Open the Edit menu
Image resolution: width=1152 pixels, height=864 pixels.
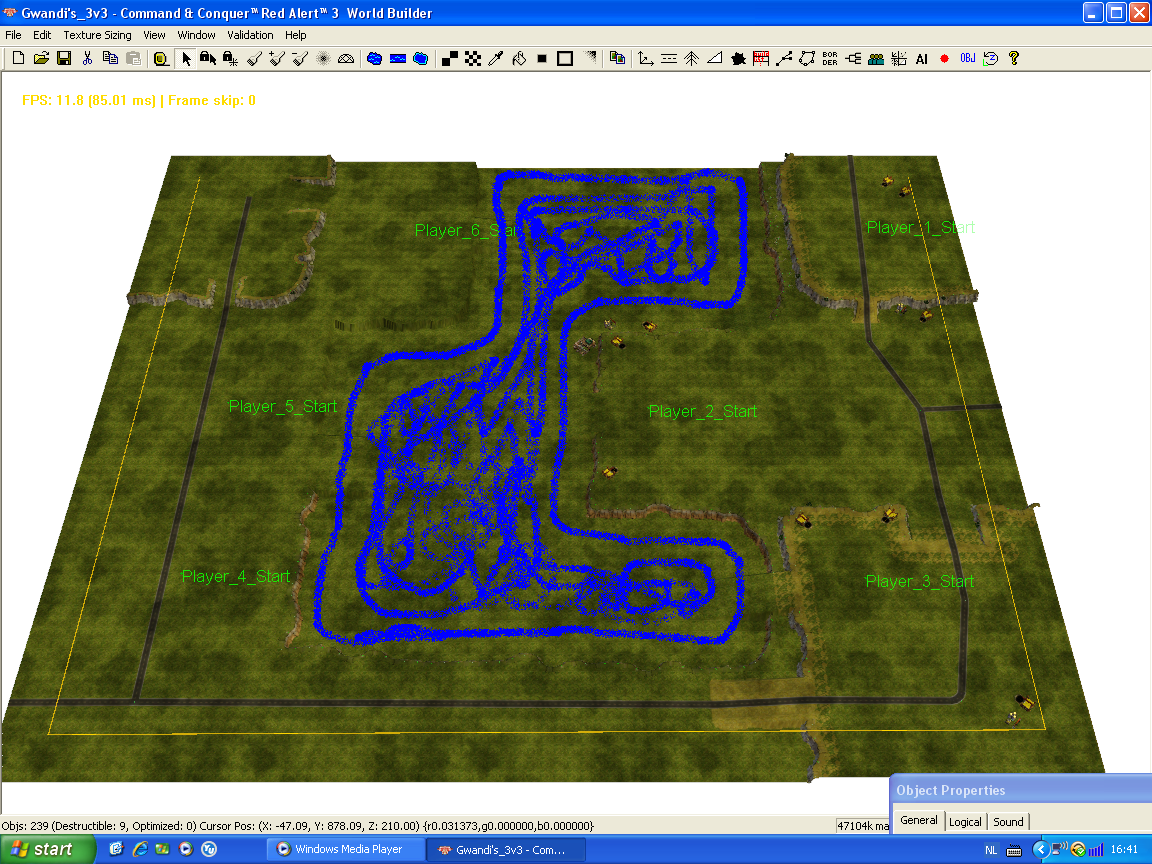click(42, 35)
